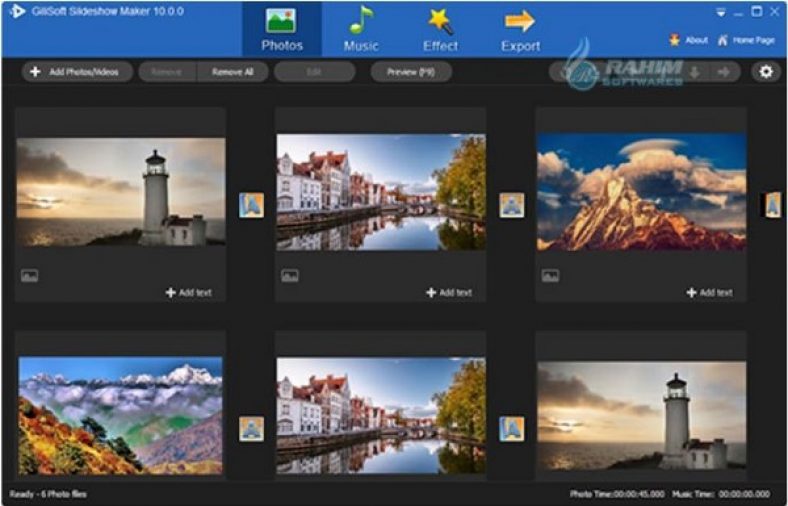The image size is (788, 506).
Task: Select the autumn valley mountains thumbnail
Action: (x=121, y=415)
